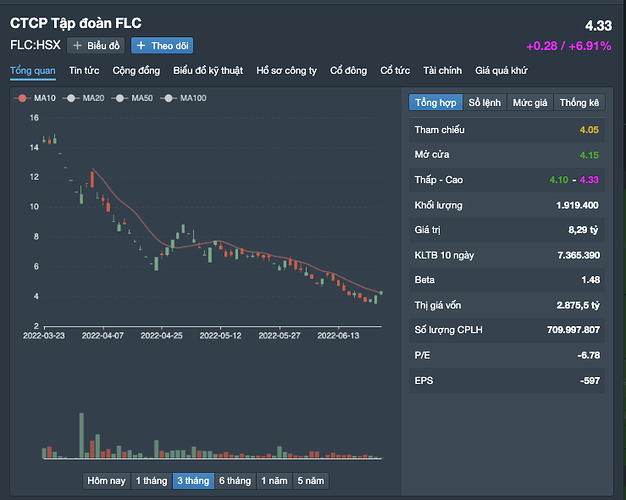Screen dimensions: 626x500
Task: Open the Tin tức tab
Action: (x=83, y=71)
